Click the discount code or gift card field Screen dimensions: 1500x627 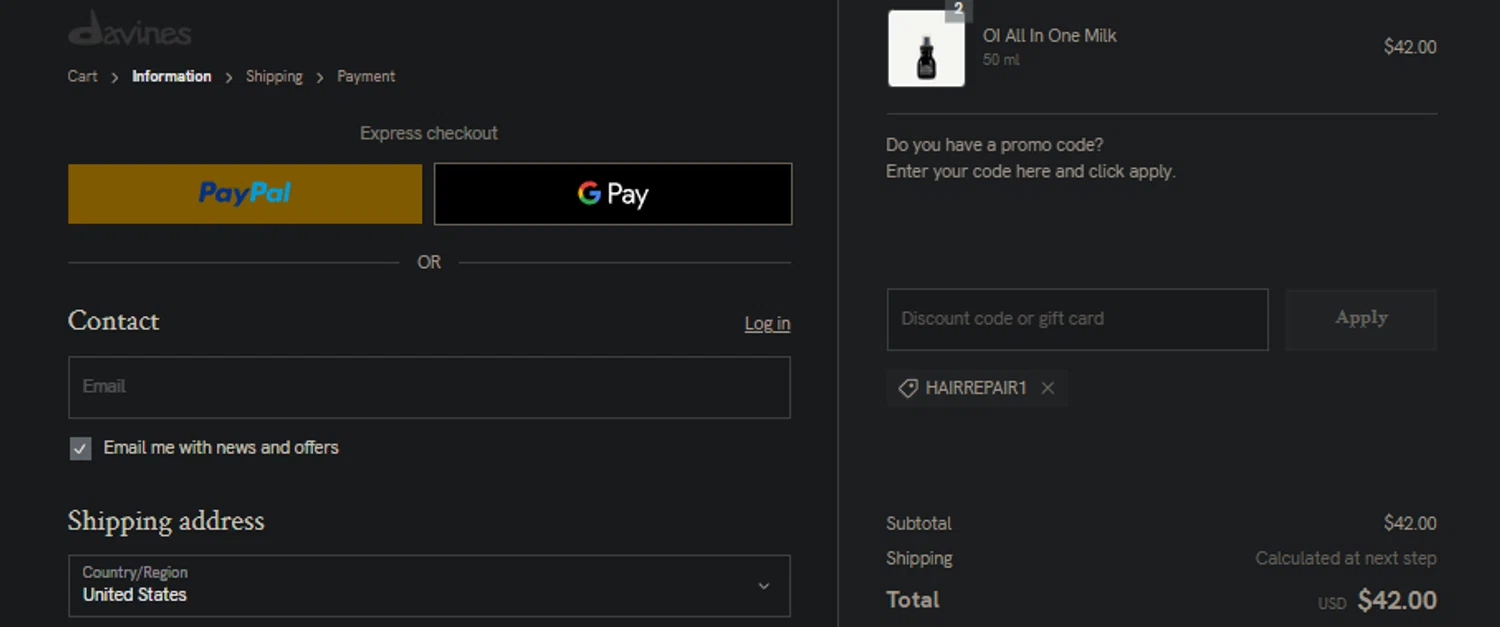[1077, 319]
